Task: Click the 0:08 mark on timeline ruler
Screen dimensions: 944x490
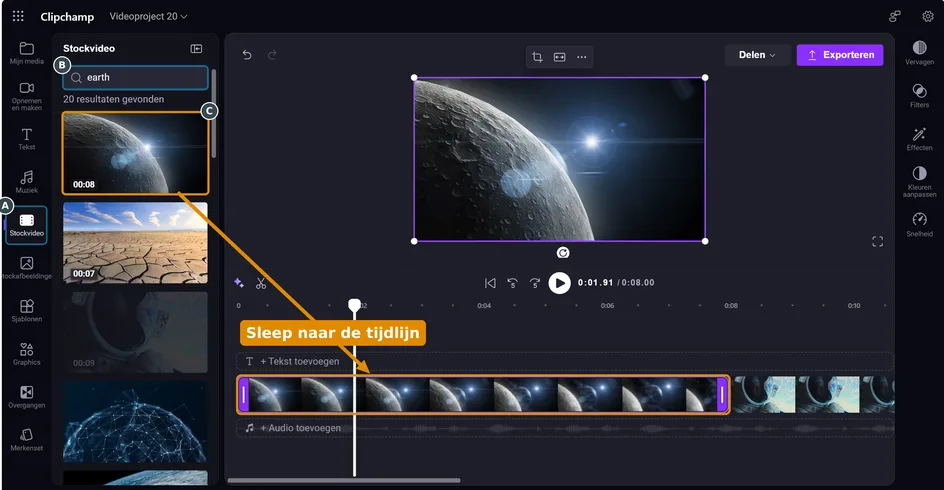Action: pyautogui.click(x=731, y=306)
